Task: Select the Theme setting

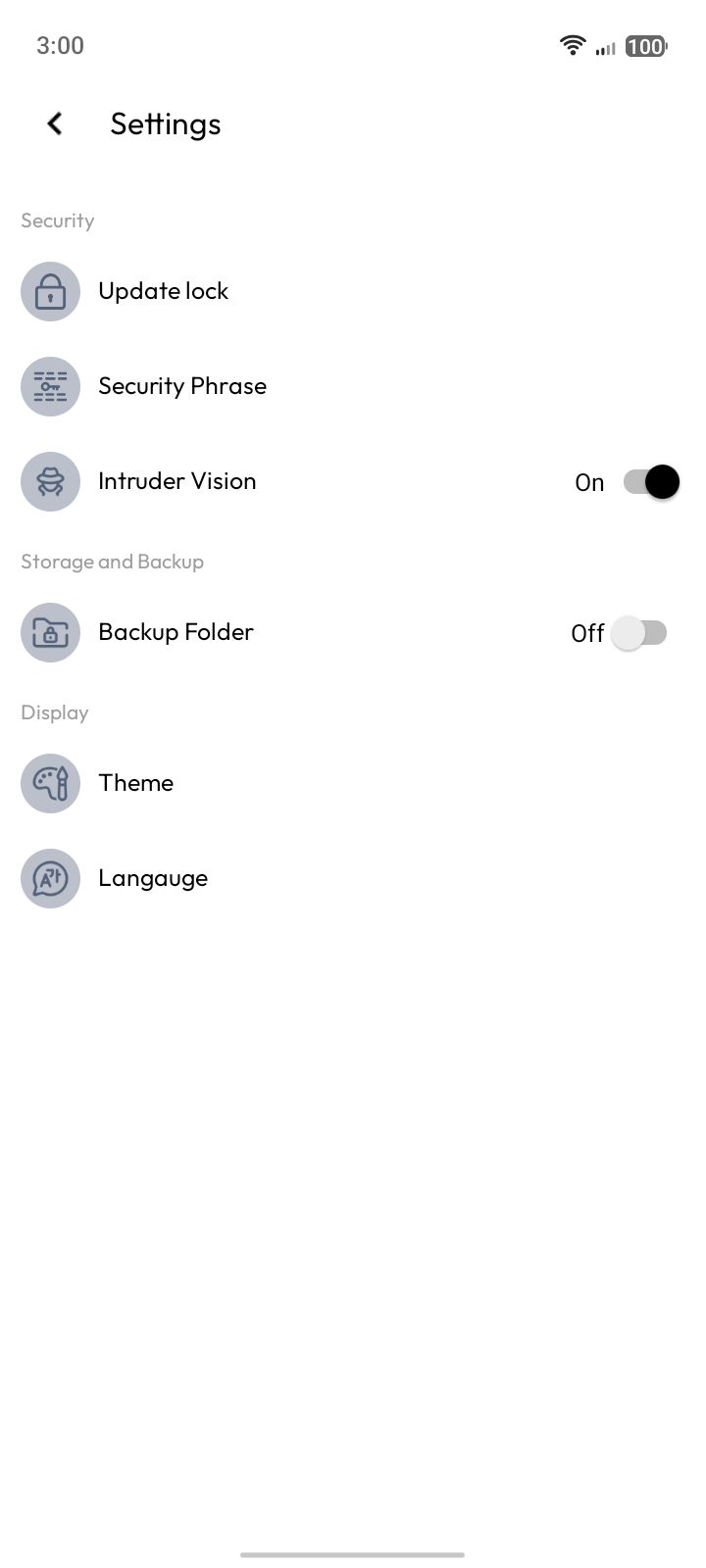Action: (x=136, y=783)
